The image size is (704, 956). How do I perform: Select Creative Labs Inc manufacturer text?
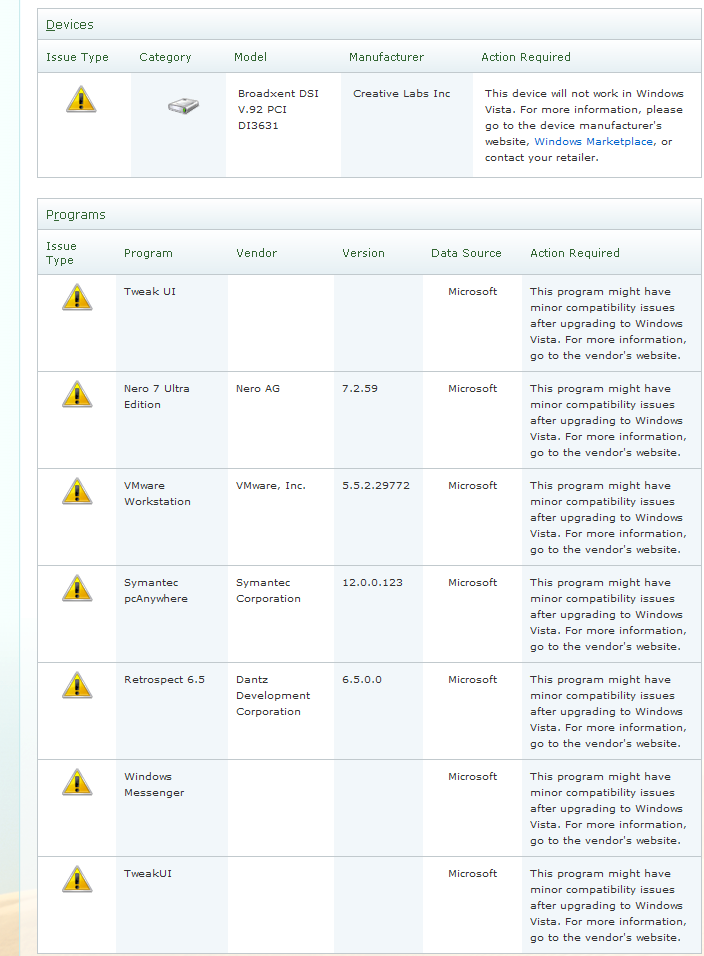pos(402,93)
